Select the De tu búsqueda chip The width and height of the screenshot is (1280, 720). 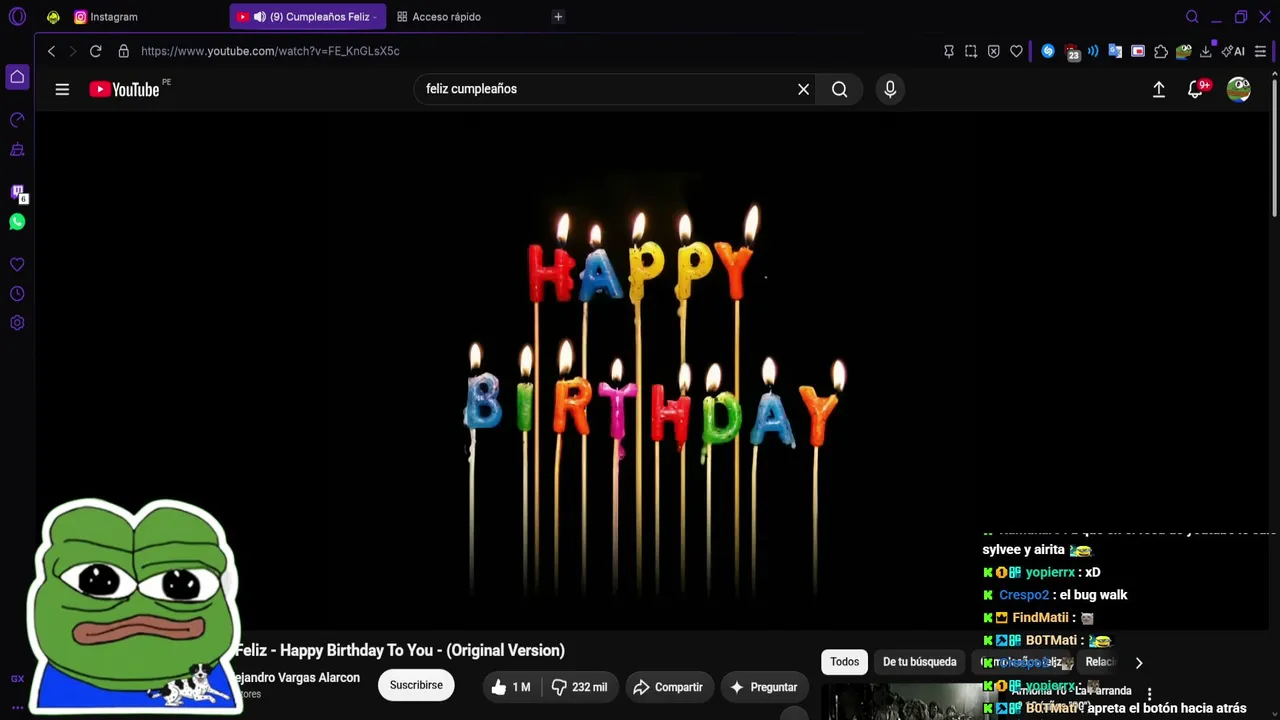coord(920,662)
